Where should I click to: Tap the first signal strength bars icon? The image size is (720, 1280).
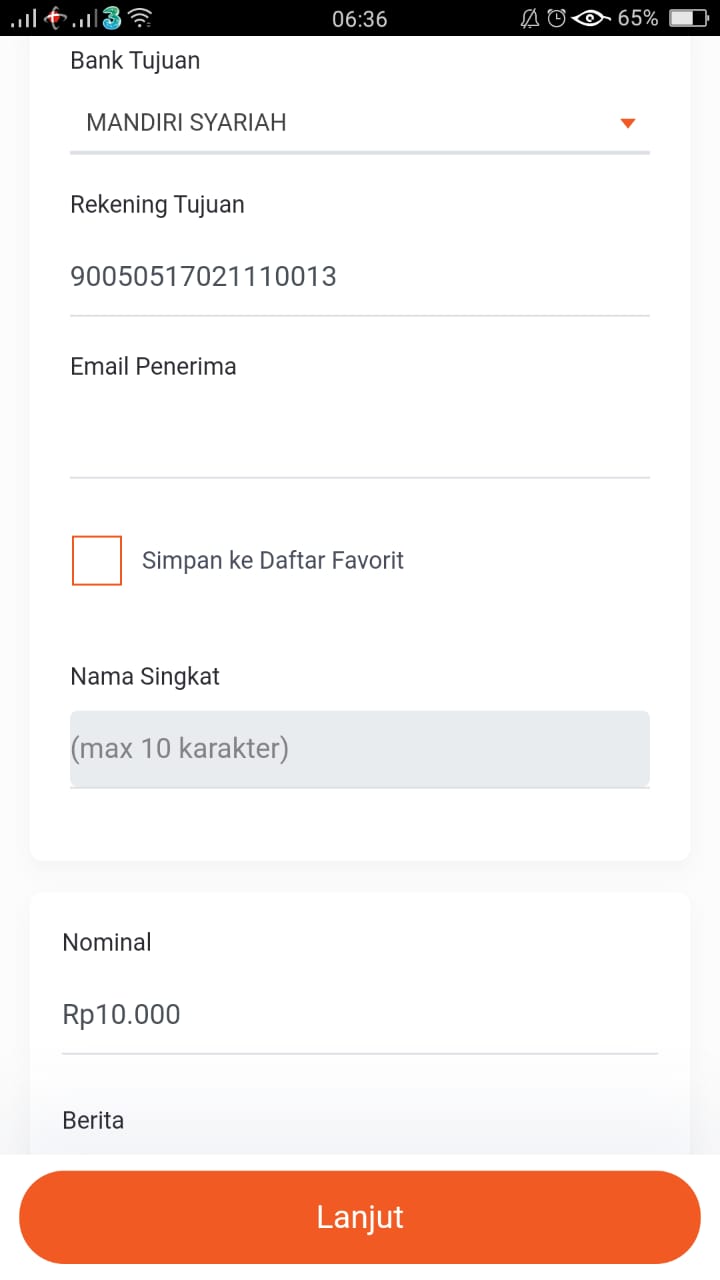pyautogui.click(x=24, y=19)
